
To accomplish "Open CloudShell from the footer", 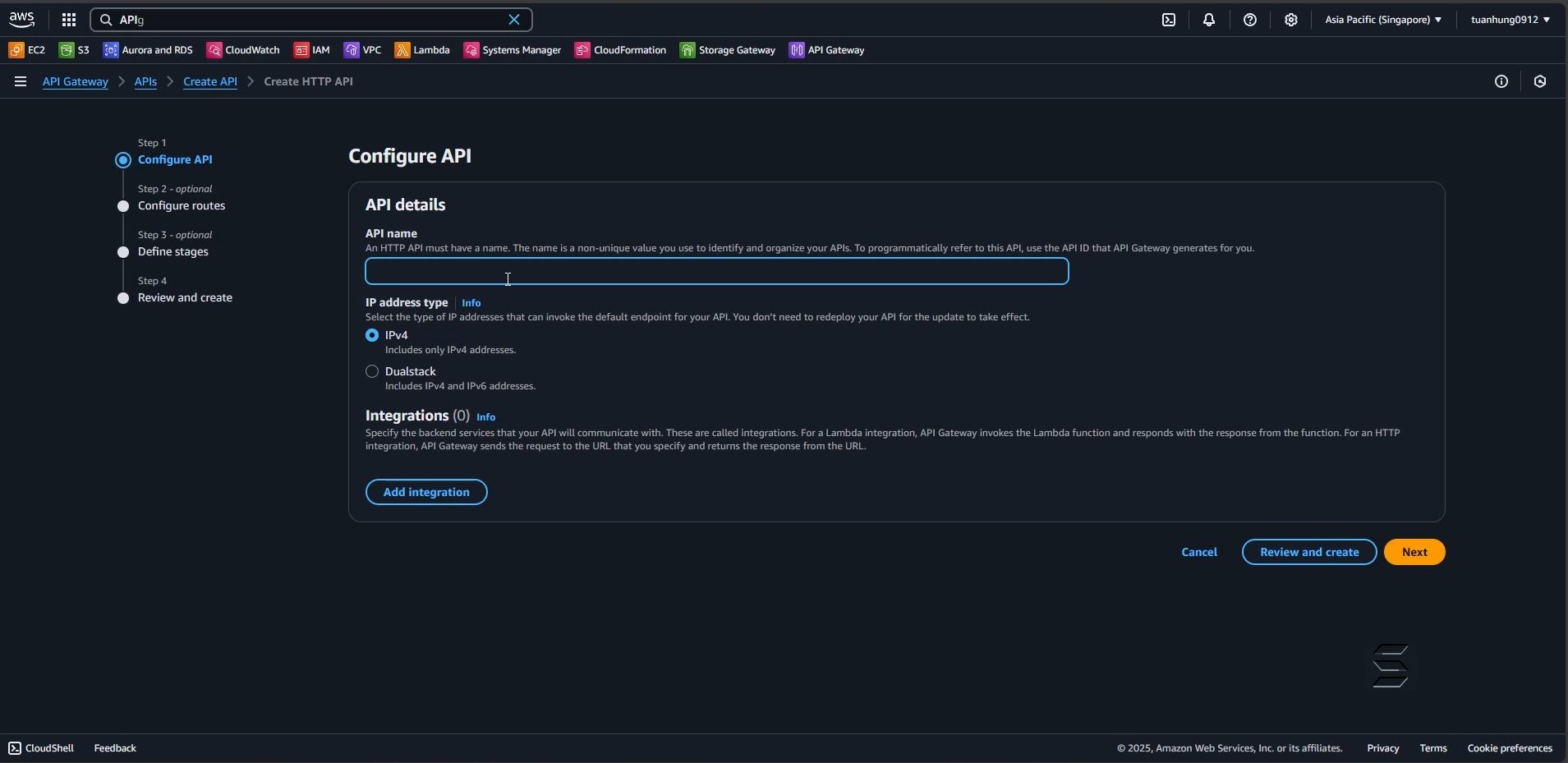I will pyautogui.click(x=41, y=748).
